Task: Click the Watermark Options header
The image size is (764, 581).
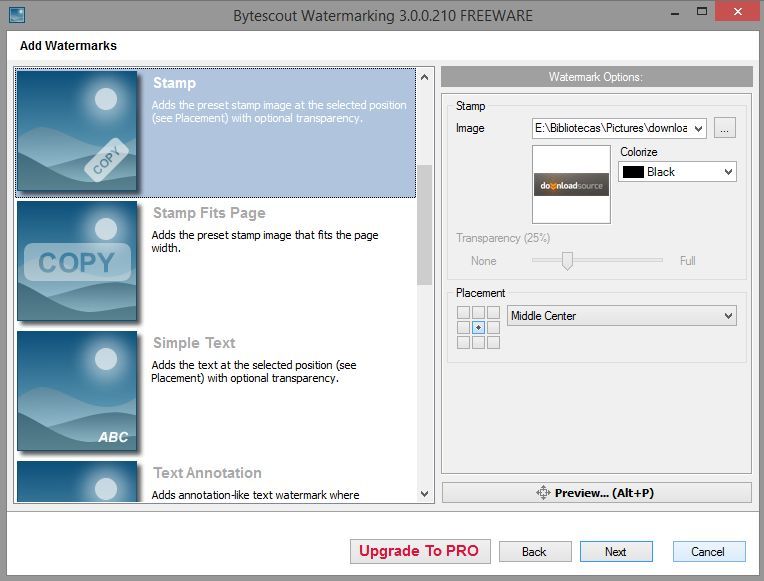Action: coord(596,77)
